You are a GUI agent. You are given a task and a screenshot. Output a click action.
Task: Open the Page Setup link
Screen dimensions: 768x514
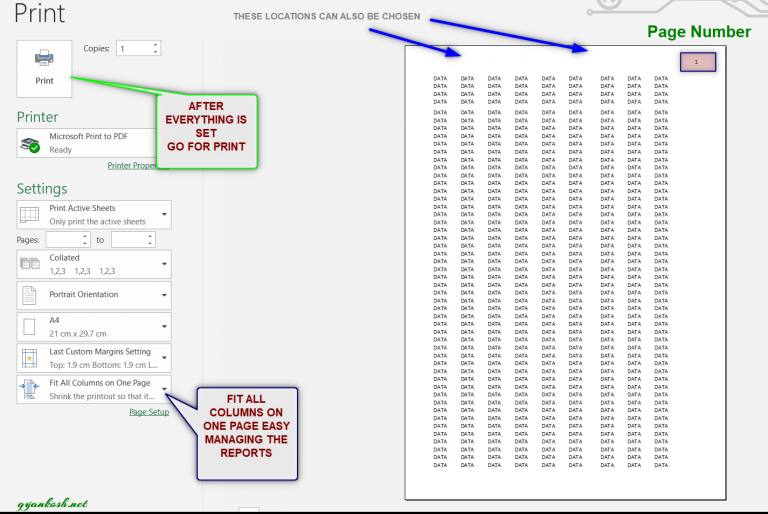[x=149, y=412]
